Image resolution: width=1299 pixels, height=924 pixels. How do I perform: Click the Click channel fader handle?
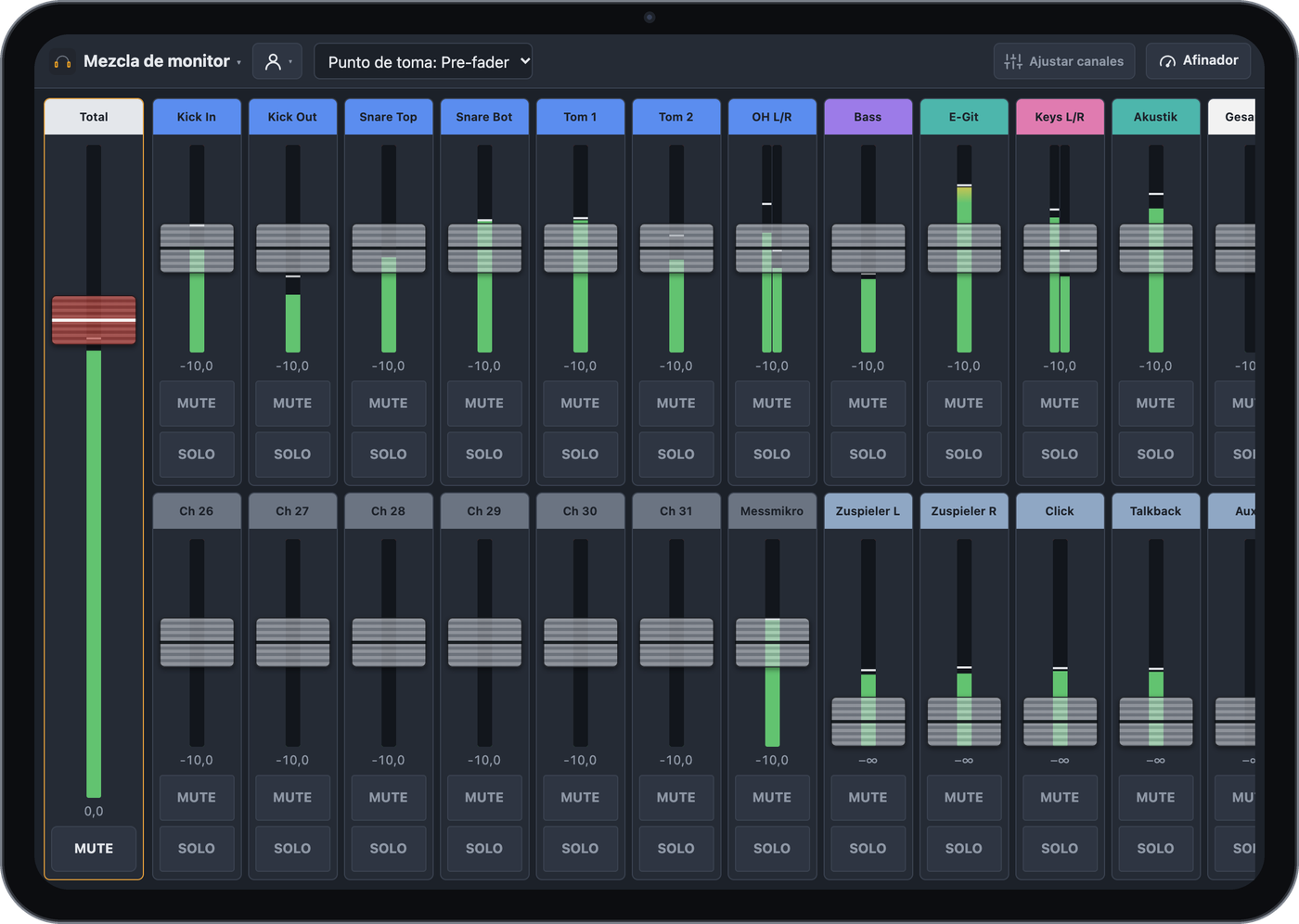pos(1060,722)
